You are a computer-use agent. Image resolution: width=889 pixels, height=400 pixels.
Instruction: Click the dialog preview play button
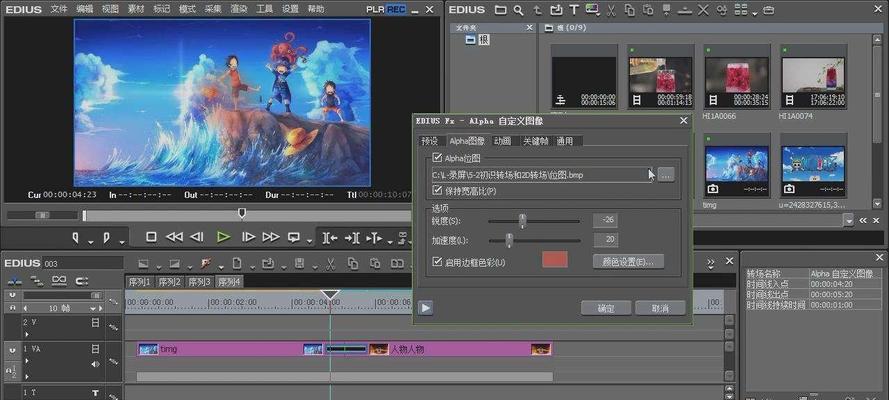tap(425, 308)
